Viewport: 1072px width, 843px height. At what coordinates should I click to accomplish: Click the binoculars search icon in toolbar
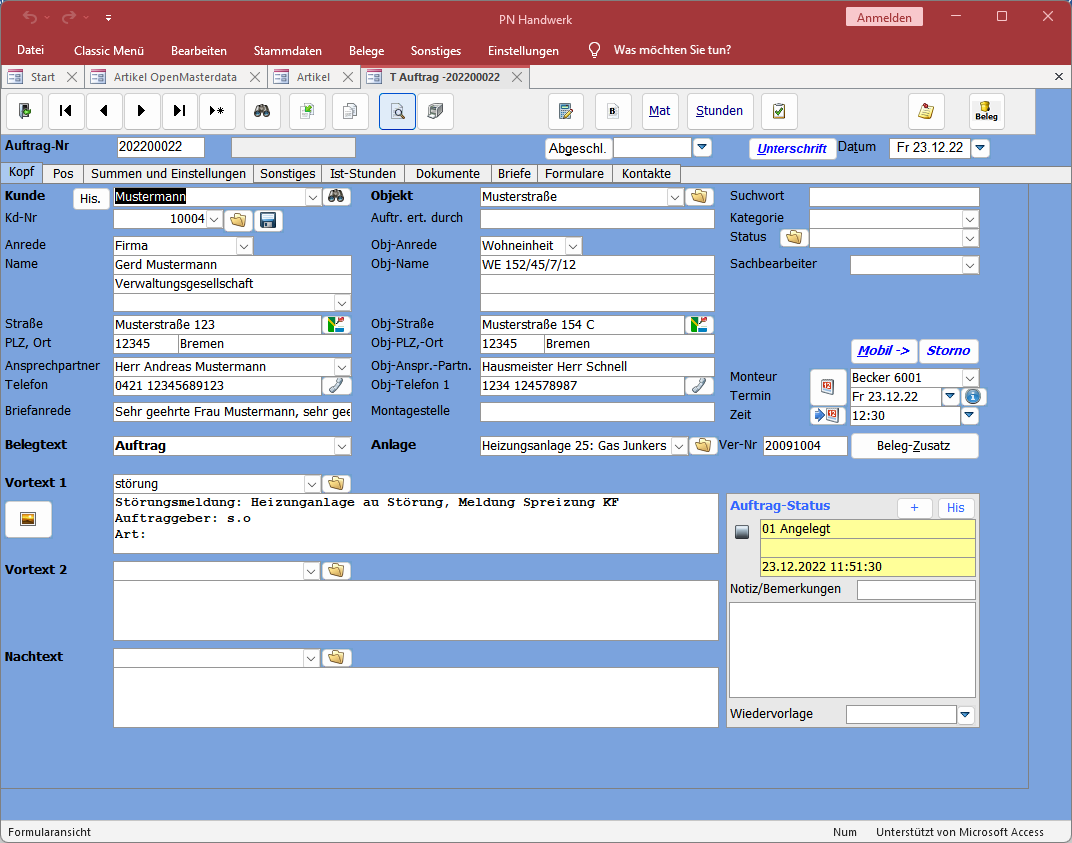pos(262,111)
